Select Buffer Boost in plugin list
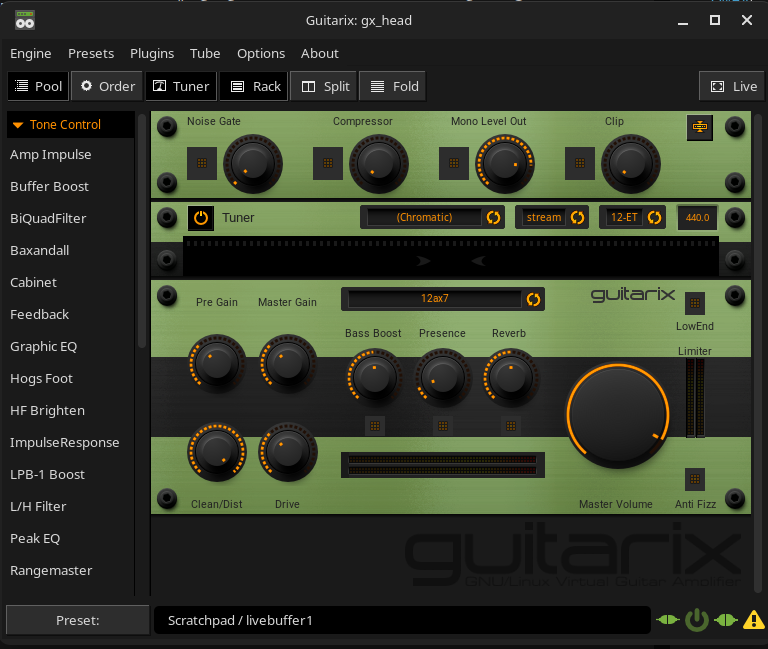This screenshot has width=768, height=649. point(71,187)
